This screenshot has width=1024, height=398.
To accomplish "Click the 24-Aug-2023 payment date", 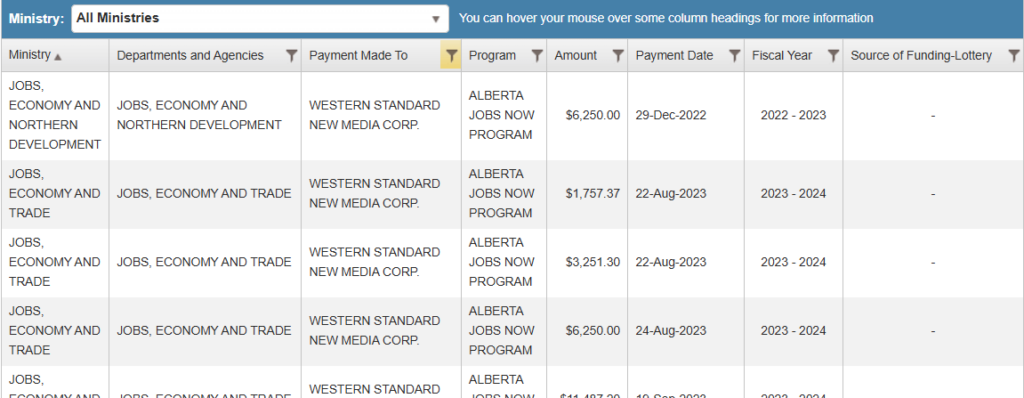I will [671, 331].
